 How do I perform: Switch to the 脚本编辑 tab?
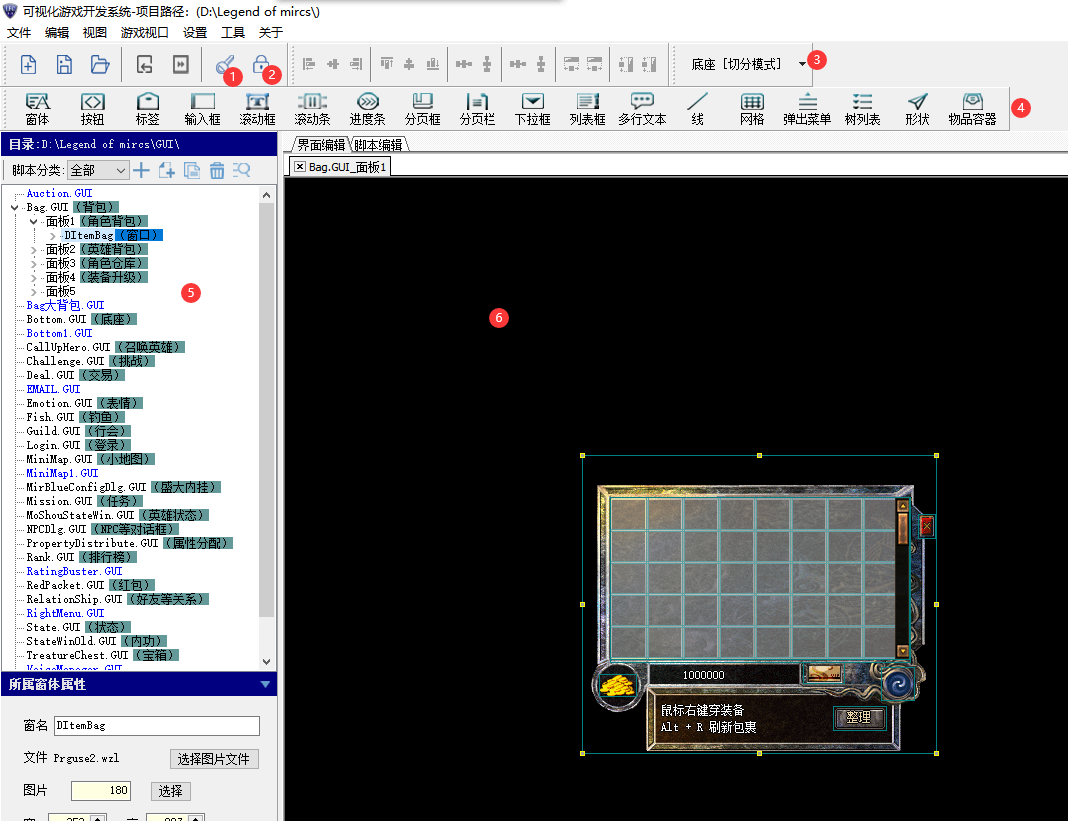click(x=379, y=144)
